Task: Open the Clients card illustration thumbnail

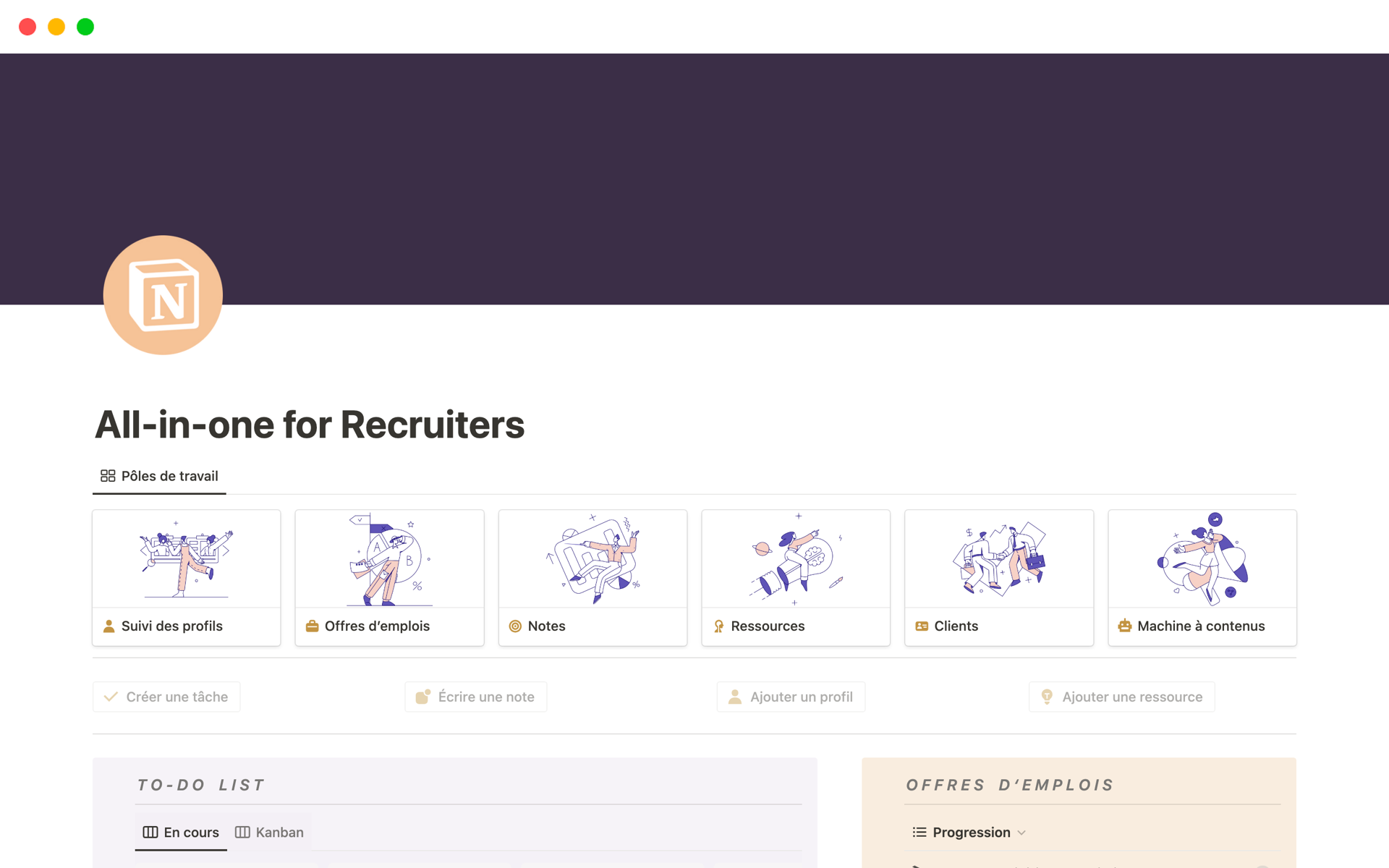Action: [998, 559]
